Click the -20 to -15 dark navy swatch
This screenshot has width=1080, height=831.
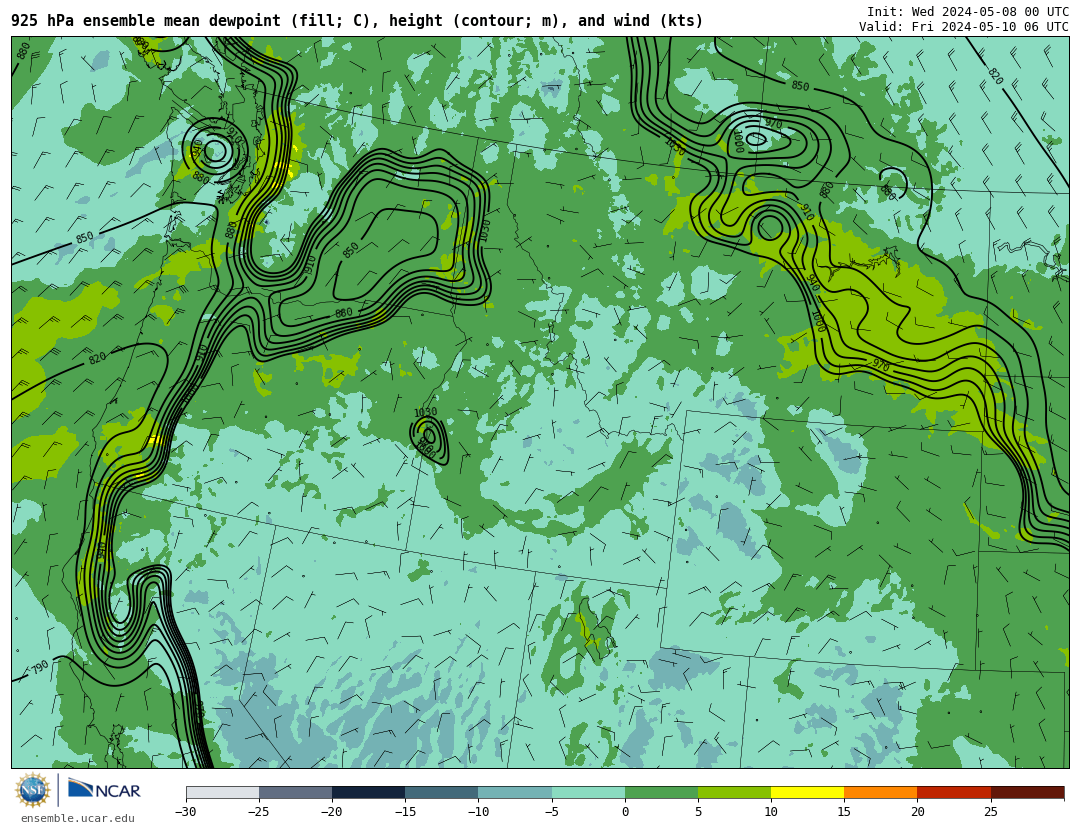click(368, 792)
